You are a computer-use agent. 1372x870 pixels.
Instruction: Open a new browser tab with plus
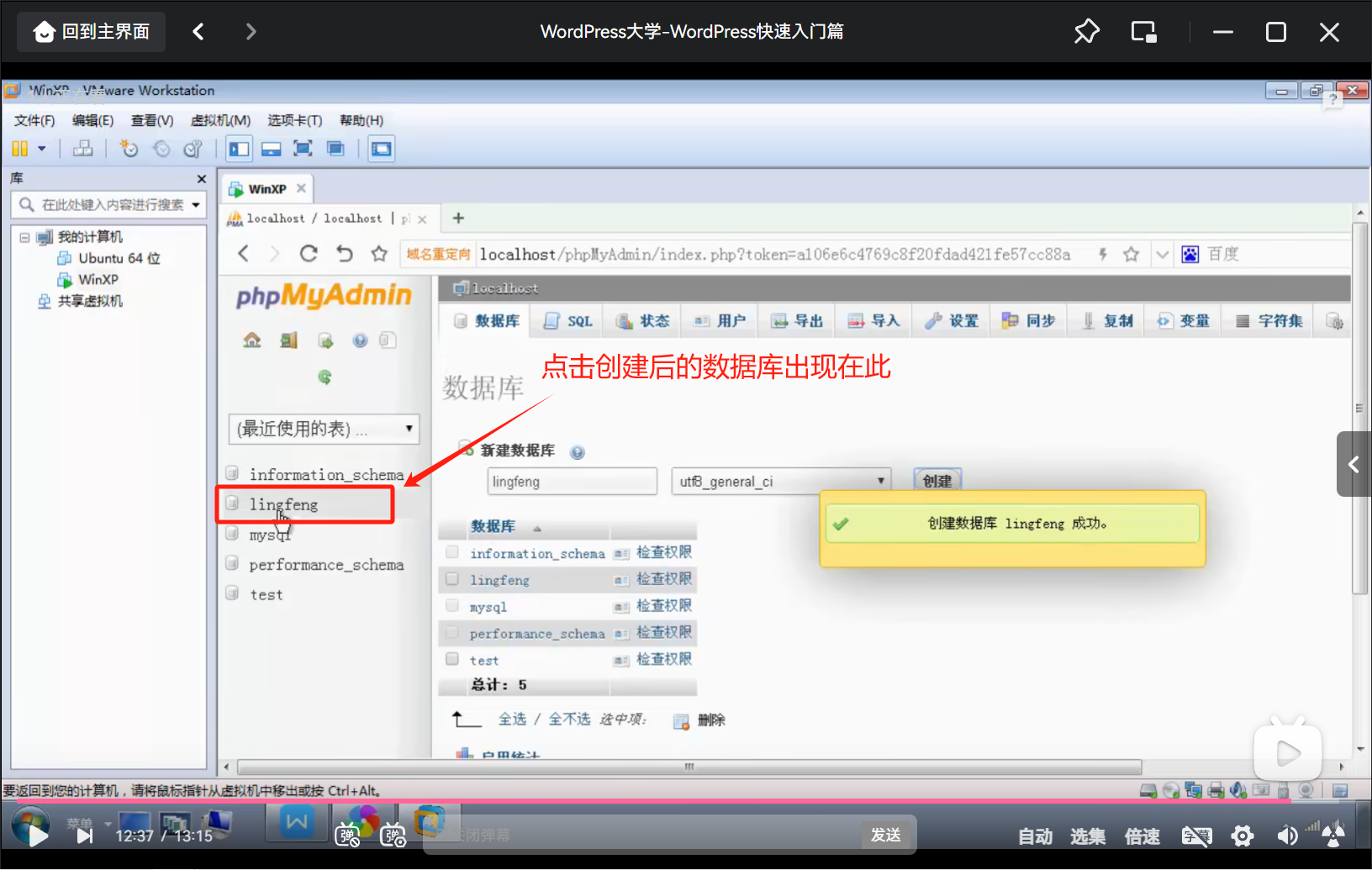coord(458,219)
